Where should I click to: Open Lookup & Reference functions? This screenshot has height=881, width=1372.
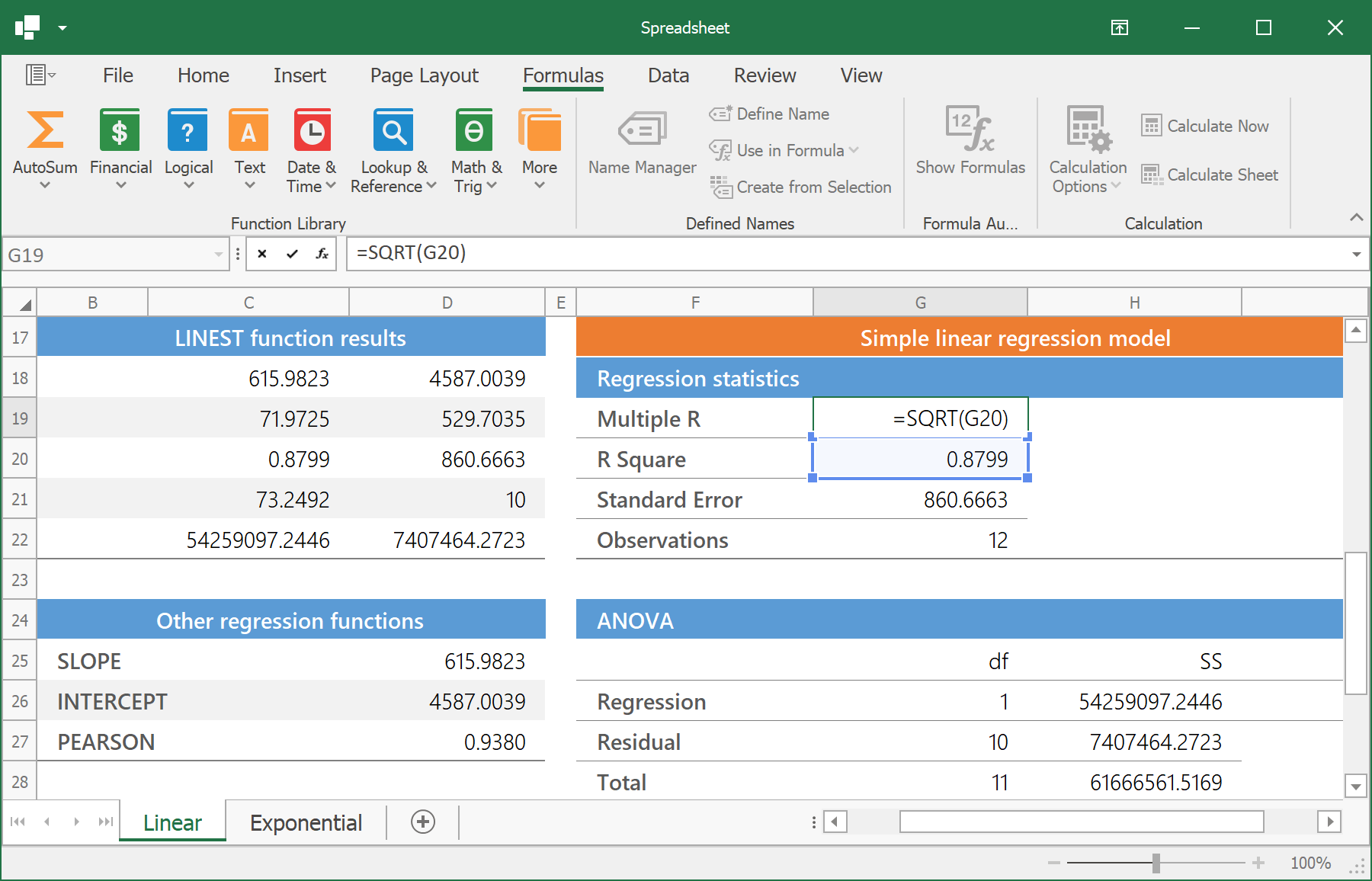[x=393, y=149]
